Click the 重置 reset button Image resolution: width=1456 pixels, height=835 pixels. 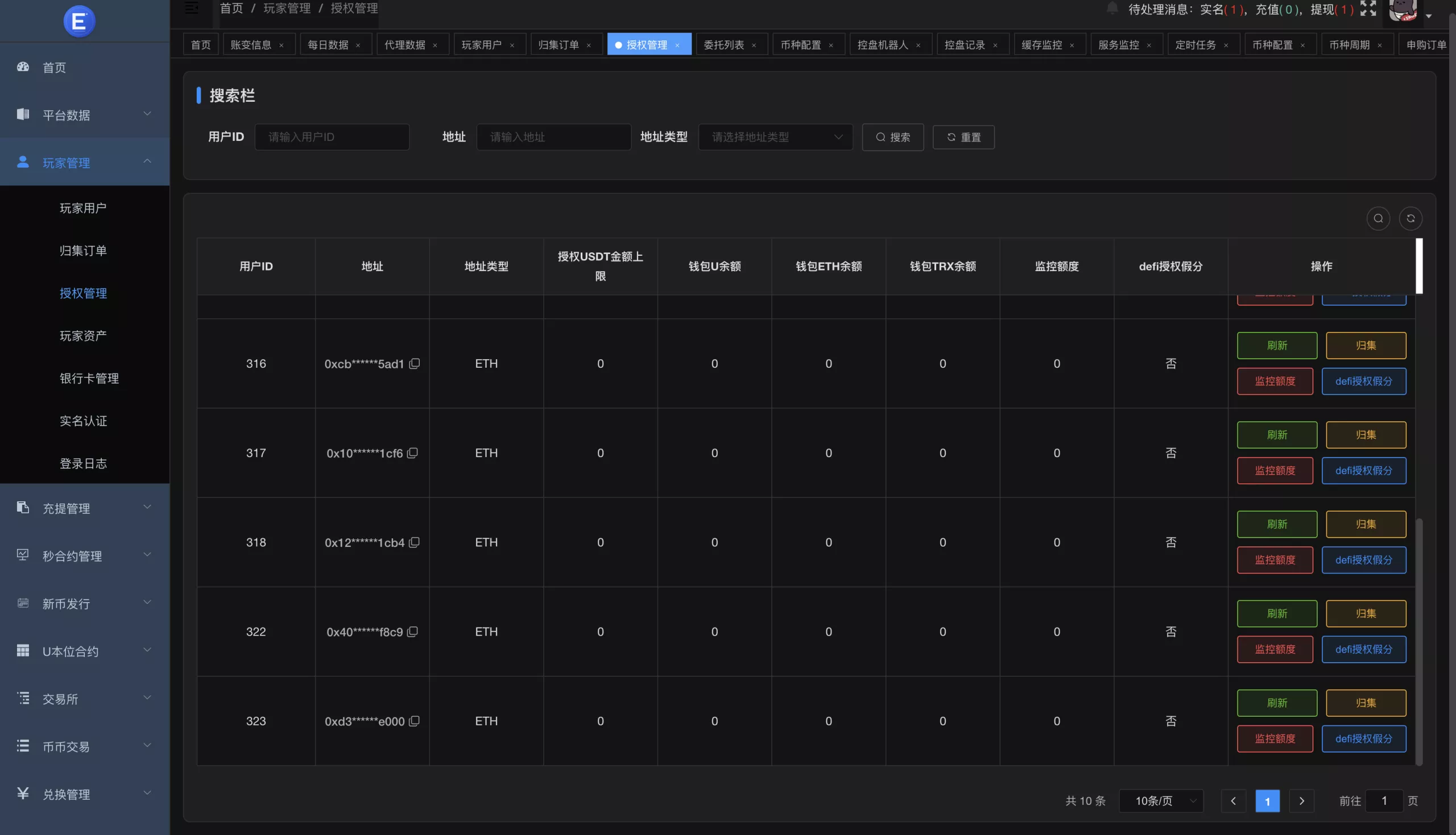(x=963, y=137)
